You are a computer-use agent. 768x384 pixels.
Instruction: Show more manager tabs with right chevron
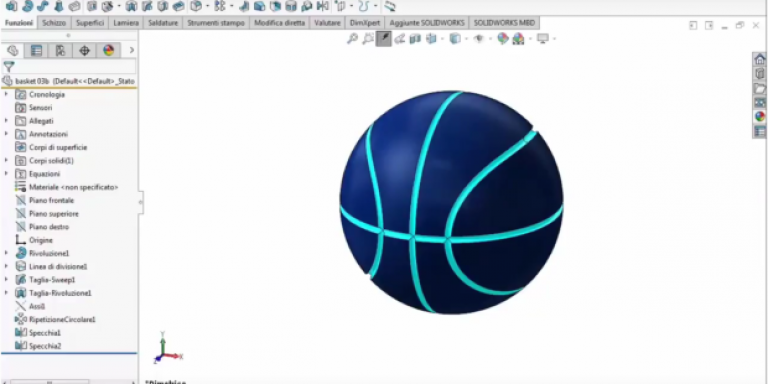131,50
